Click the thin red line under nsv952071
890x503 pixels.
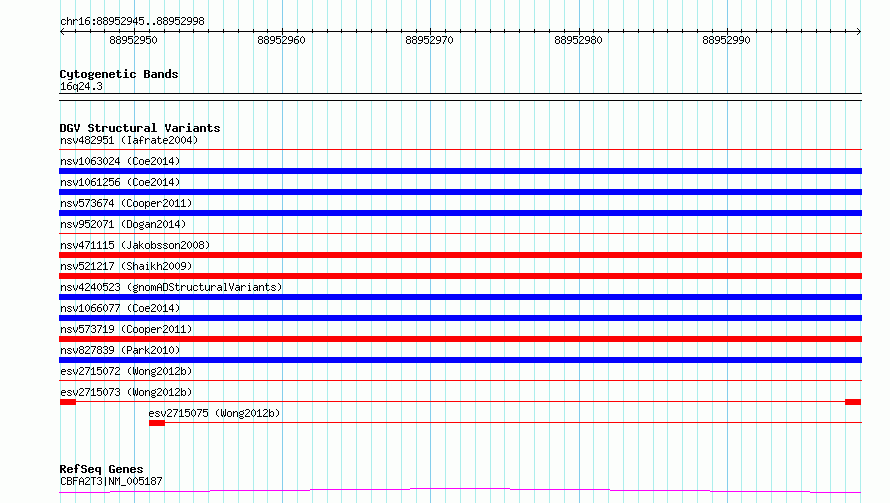point(460,233)
